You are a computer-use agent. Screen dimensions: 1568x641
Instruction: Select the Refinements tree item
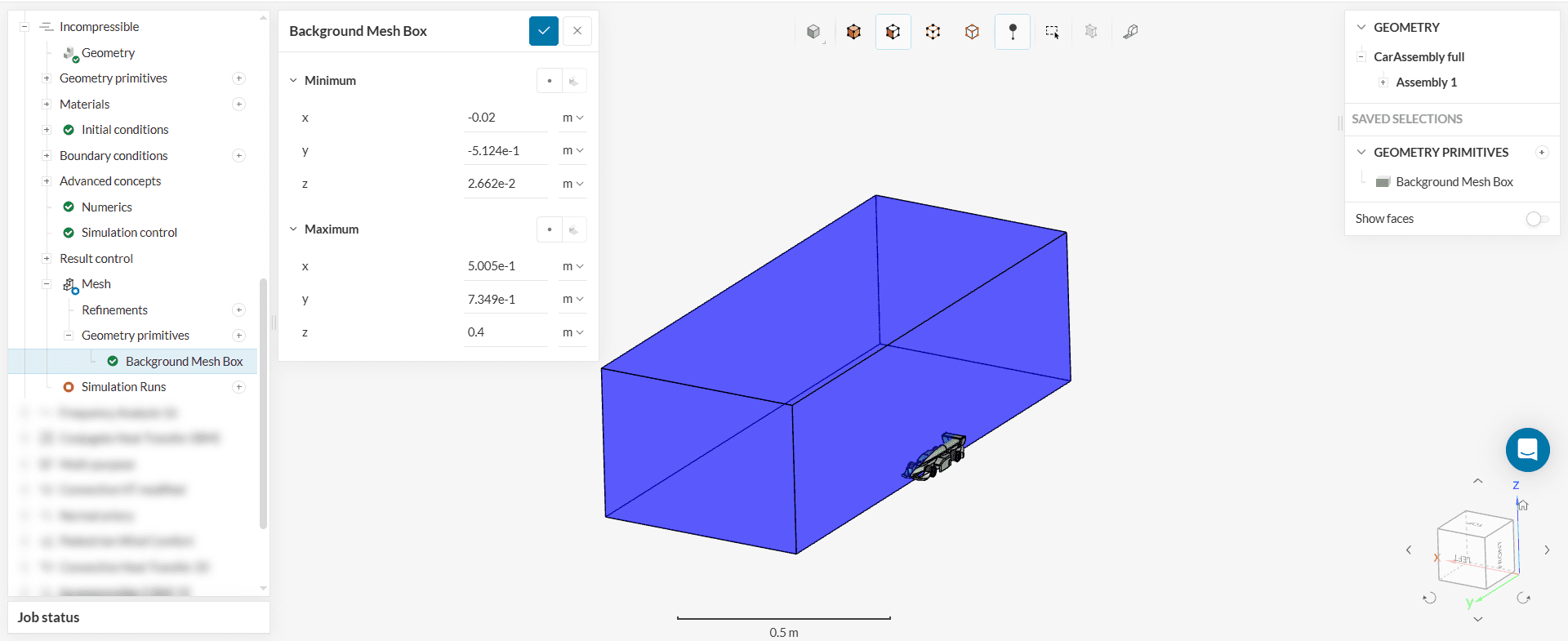114,310
